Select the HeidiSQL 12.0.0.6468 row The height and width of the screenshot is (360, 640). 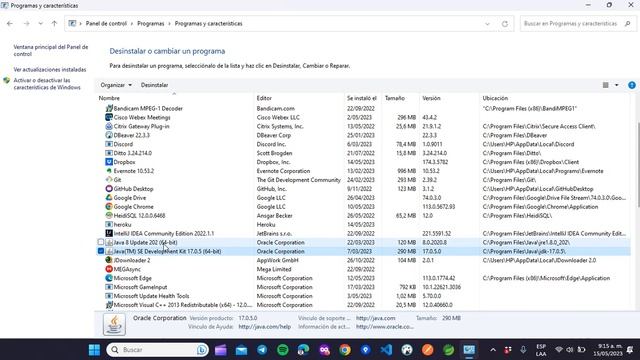pos(363,216)
